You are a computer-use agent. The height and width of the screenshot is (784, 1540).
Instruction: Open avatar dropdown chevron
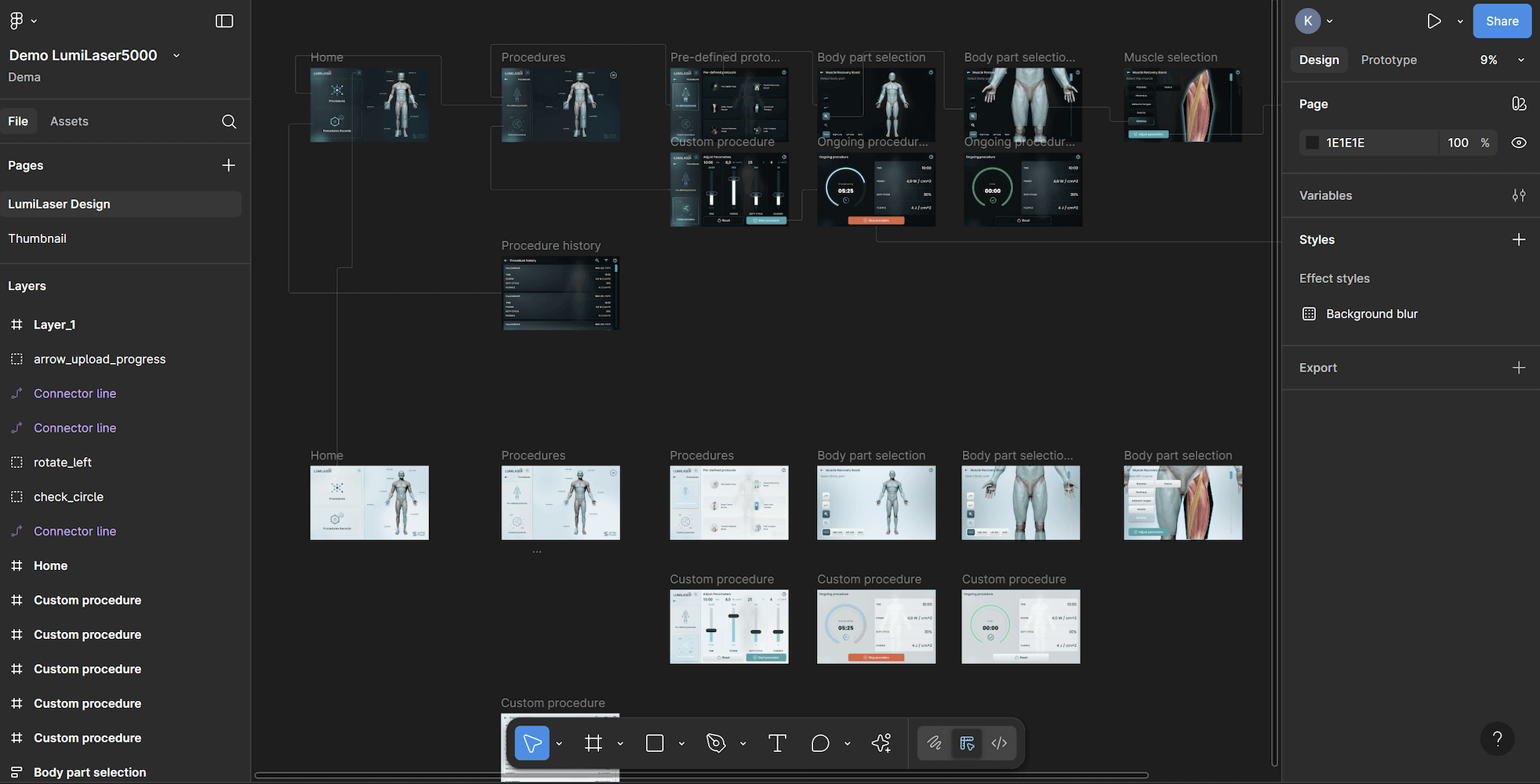tap(1330, 21)
